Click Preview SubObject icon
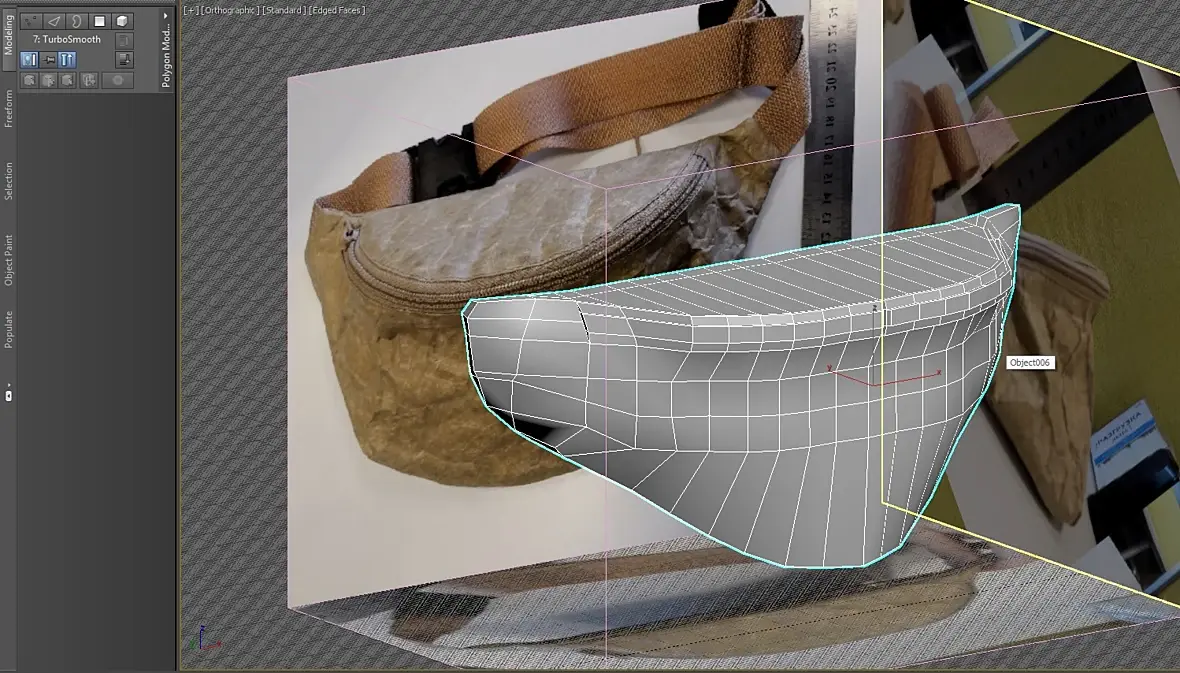1180x673 pixels. point(48,80)
